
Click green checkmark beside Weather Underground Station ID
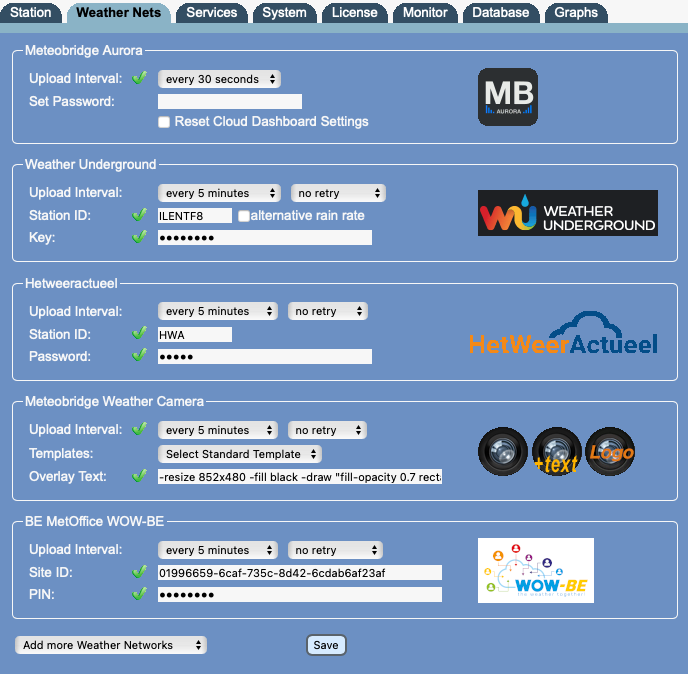pyautogui.click(x=140, y=215)
